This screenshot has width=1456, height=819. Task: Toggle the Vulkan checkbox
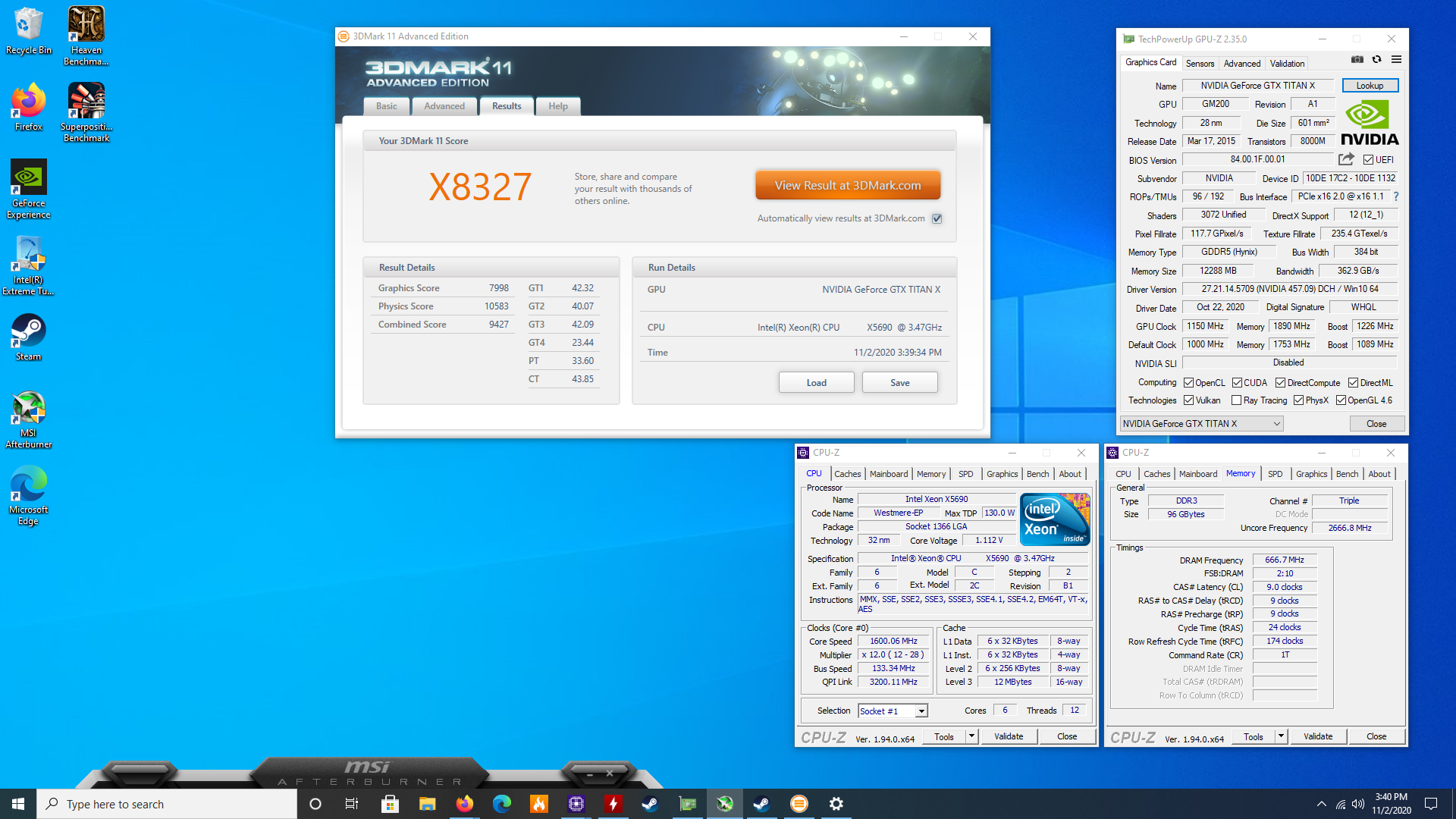pyautogui.click(x=1188, y=400)
